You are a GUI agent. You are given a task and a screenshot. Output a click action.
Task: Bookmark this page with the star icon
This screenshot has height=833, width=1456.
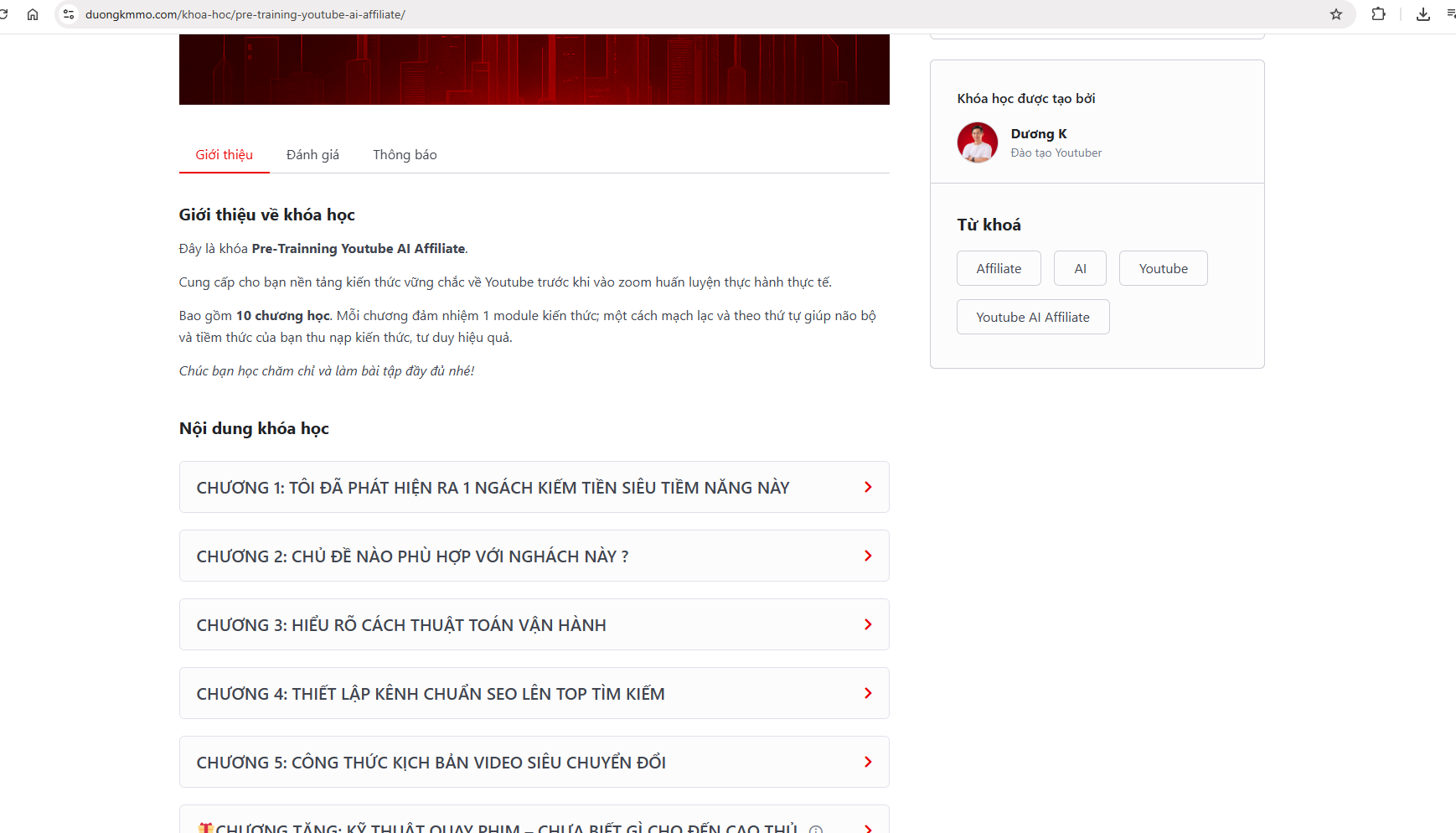click(1336, 14)
